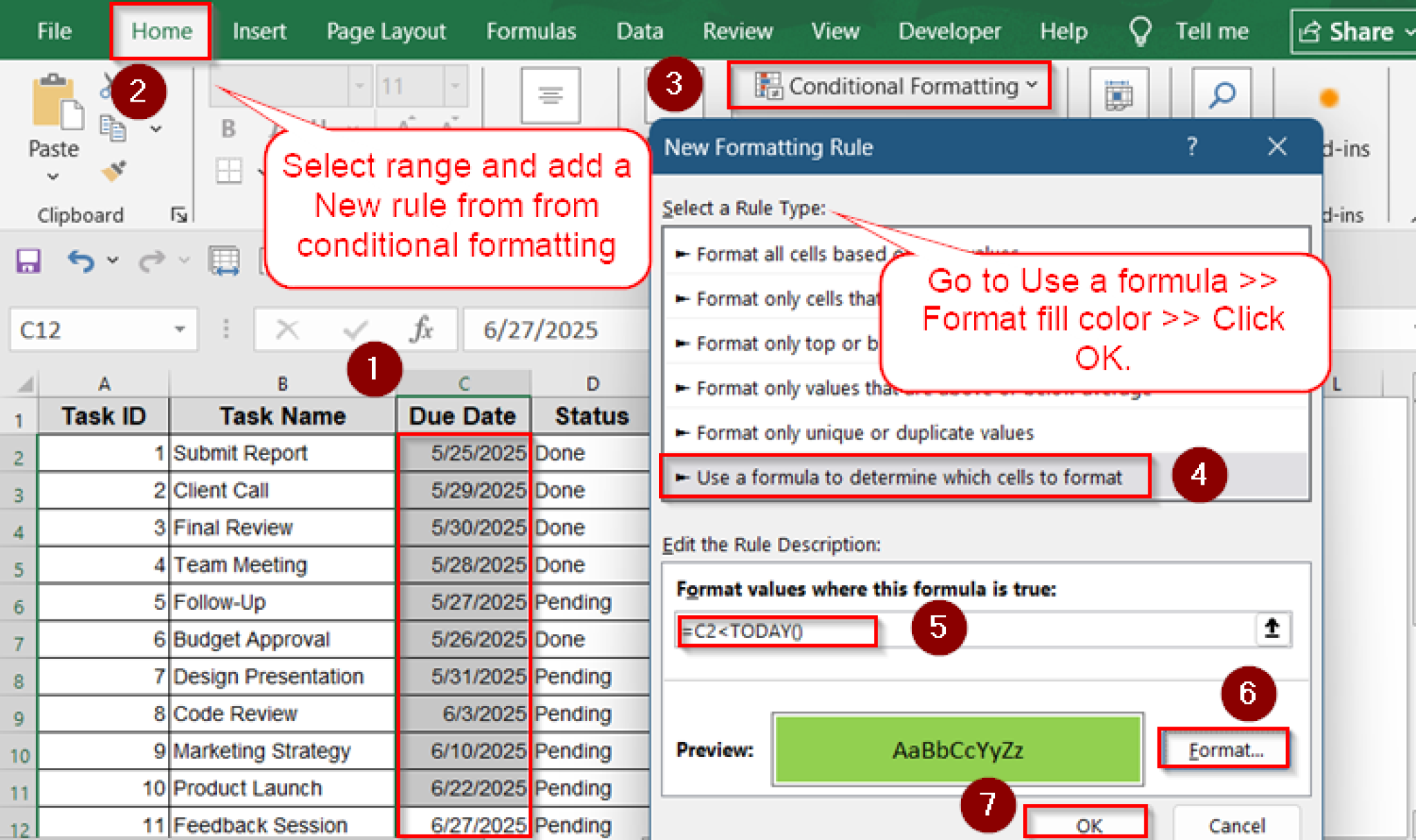This screenshot has width=1416, height=840.
Task: Open the Page Layout tab
Action: (x=386, y=31)
